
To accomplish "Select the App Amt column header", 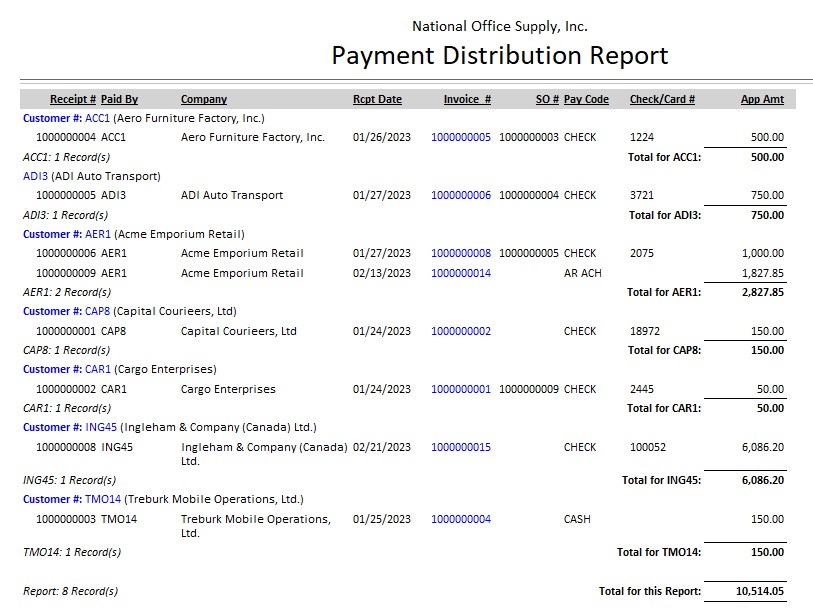I will point(762,99).
